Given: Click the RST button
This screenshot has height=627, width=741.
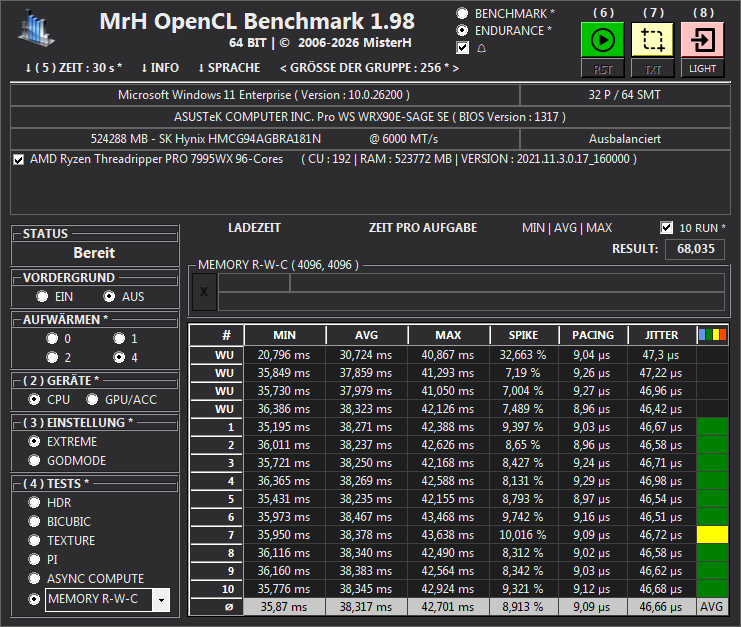Looking at the screenshot, I should click(x=603, y=69).
